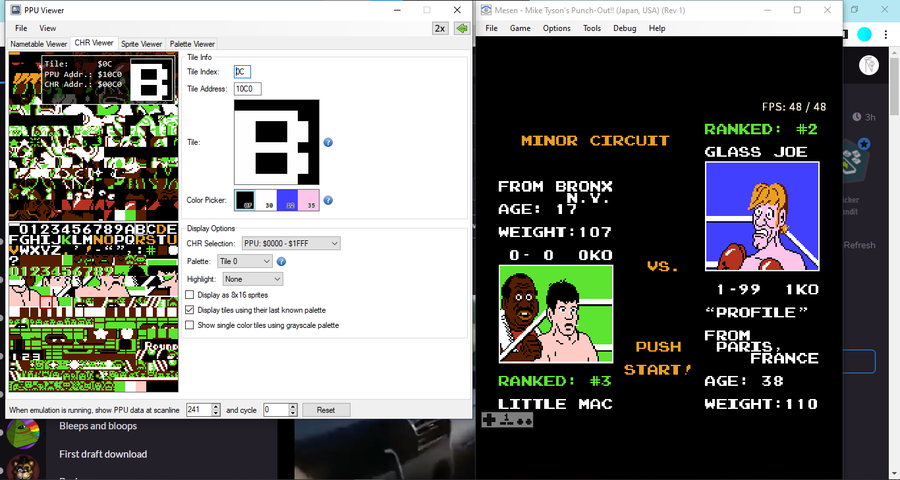Click the scanline stepper arrows
Screen dimensions: 900x480
216,410
